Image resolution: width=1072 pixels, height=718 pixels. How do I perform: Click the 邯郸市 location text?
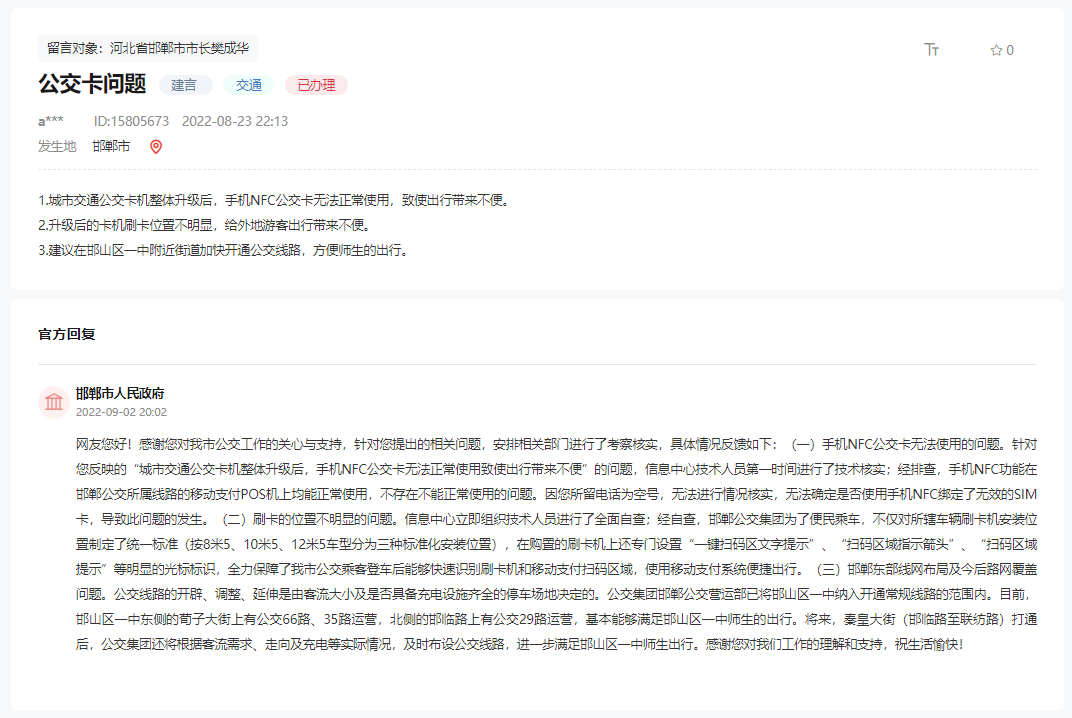pos(111,146)
